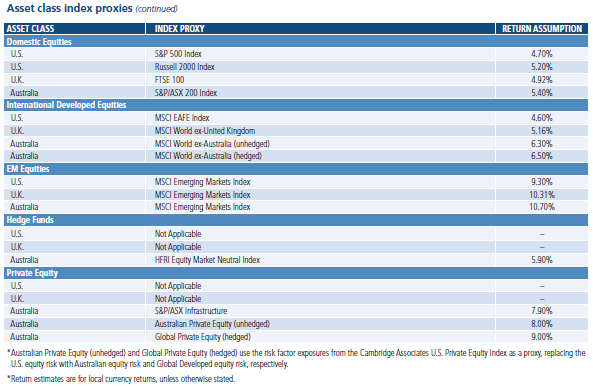Click the Hedge Funds section header
This screenshot has width=593, height=388.
click(296, 220)
